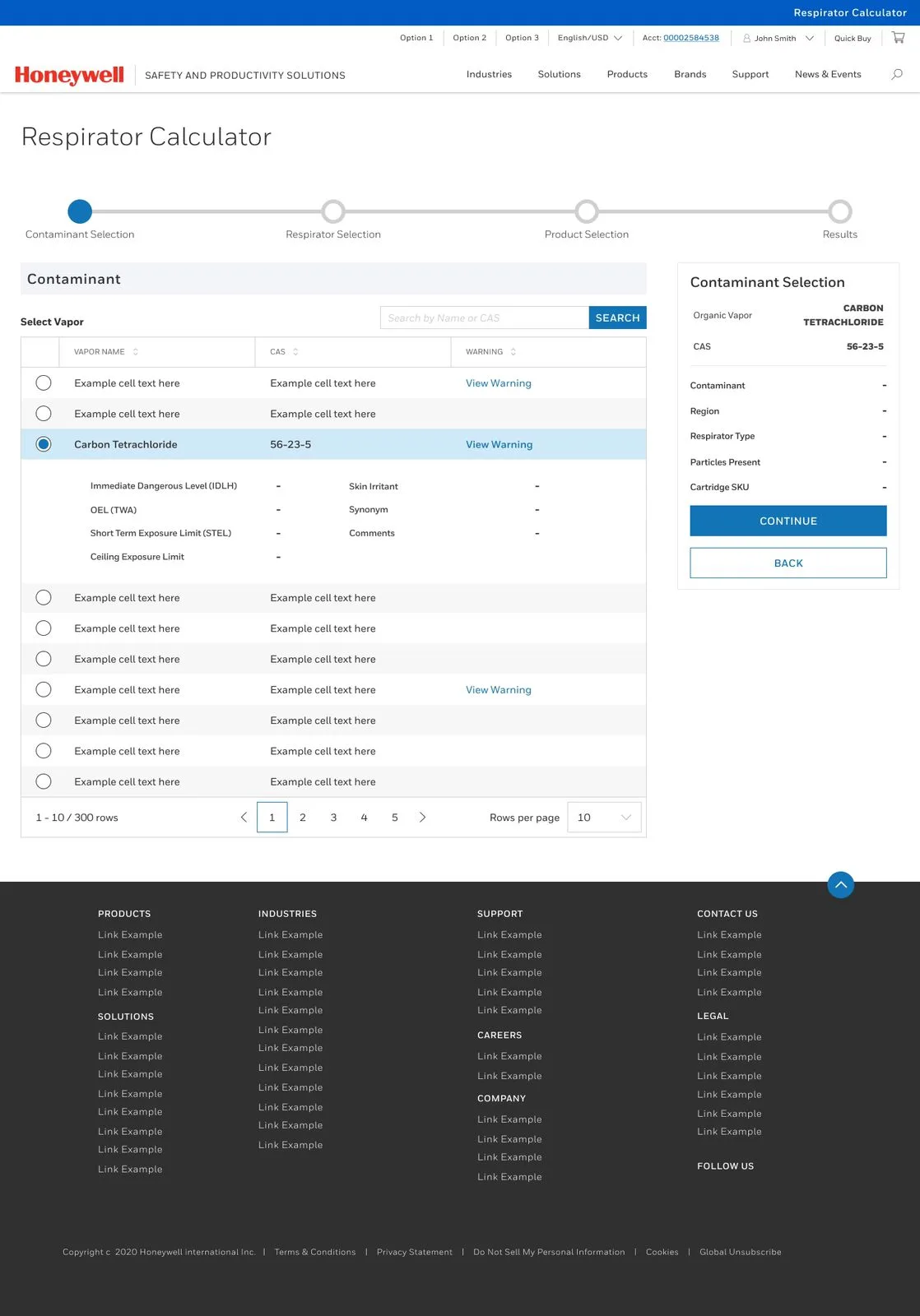Viewport: 920px width, 1316px height.
Task: Sort table by Vapor Name column
Action: [136, 352]
